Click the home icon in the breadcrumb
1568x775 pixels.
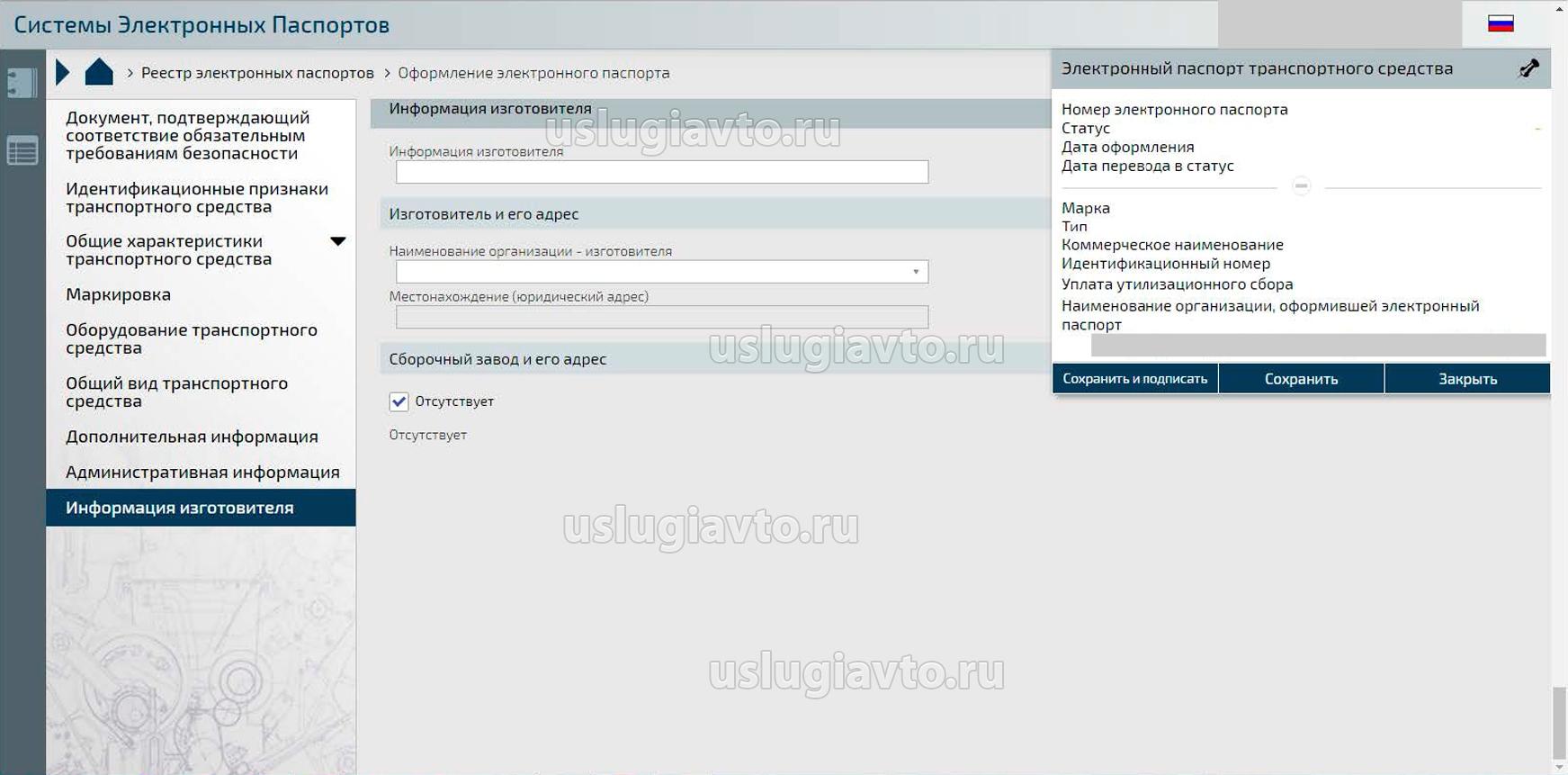click(99, 72)
